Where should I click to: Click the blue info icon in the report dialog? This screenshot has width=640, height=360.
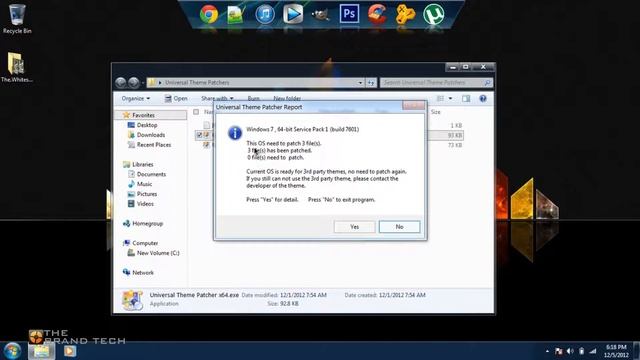[x=235, y=133]
